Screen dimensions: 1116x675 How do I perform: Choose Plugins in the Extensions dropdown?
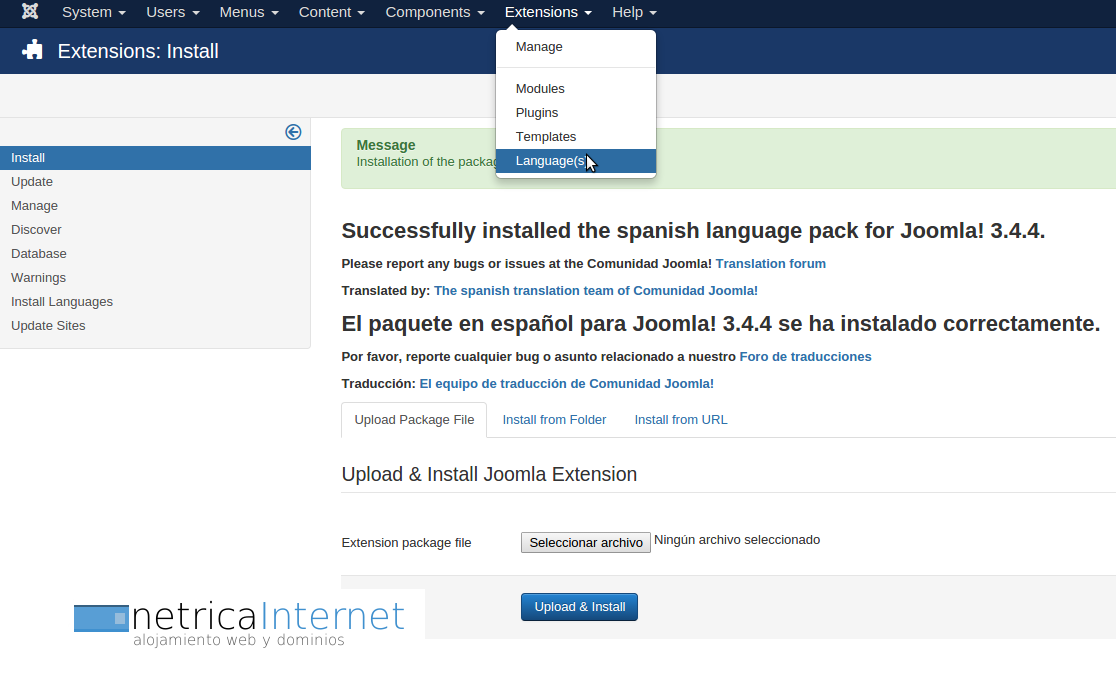coord(537,113)
